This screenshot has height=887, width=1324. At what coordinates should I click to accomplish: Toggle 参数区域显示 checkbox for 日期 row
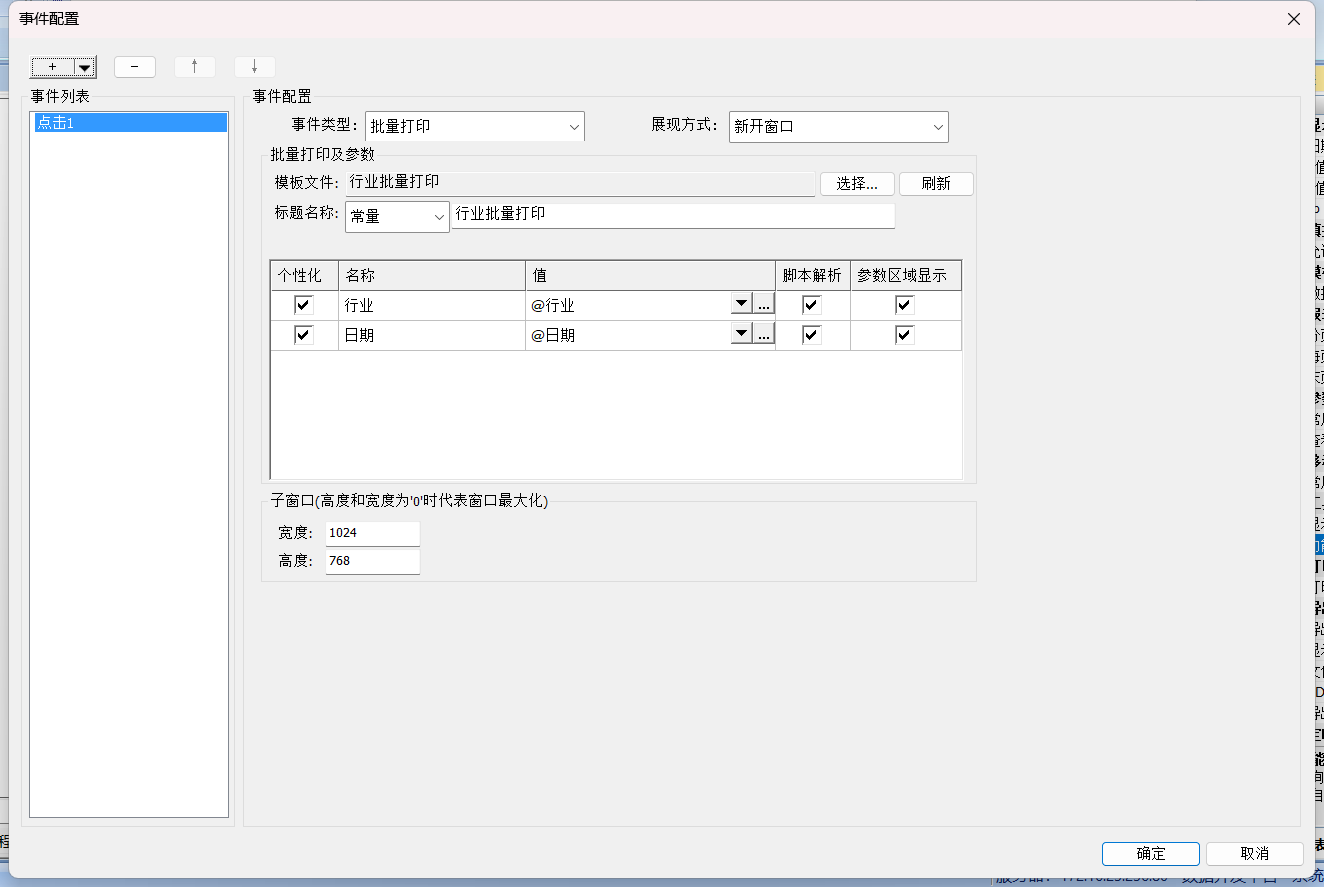(x=905, y=335)
